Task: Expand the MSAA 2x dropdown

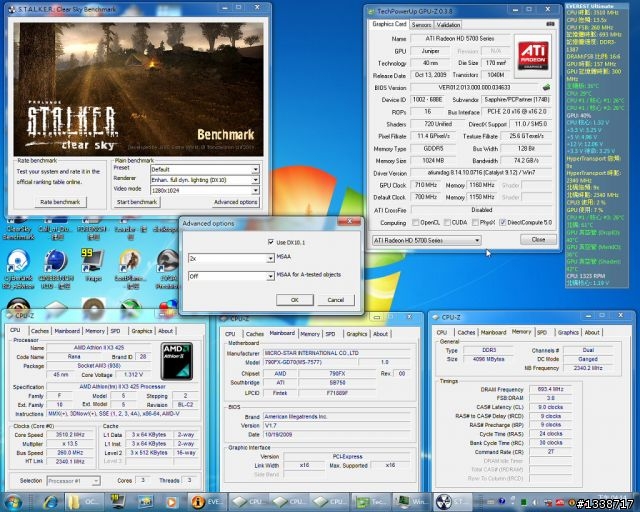Action: click(x=271, y=258)
